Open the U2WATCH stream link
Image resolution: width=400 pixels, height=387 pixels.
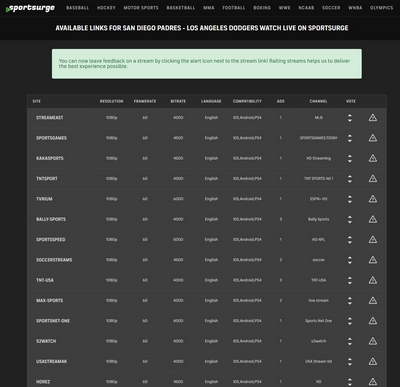(46, 341)
